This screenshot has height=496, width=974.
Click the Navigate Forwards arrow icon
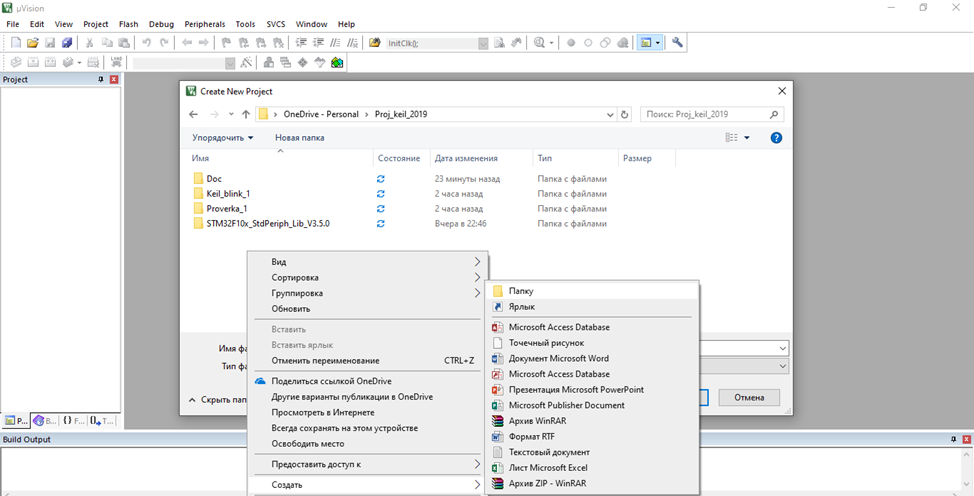coord(203,43)
